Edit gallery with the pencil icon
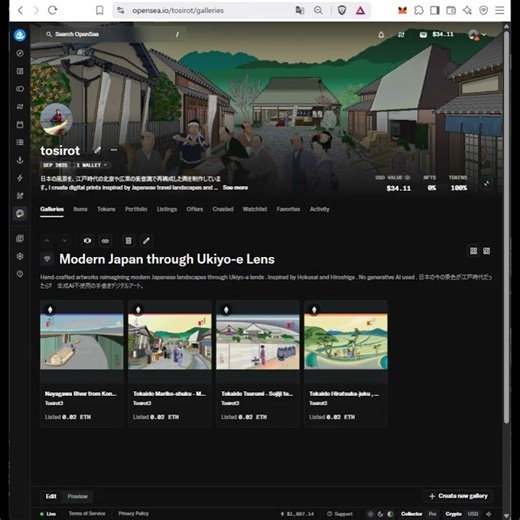 146,241
